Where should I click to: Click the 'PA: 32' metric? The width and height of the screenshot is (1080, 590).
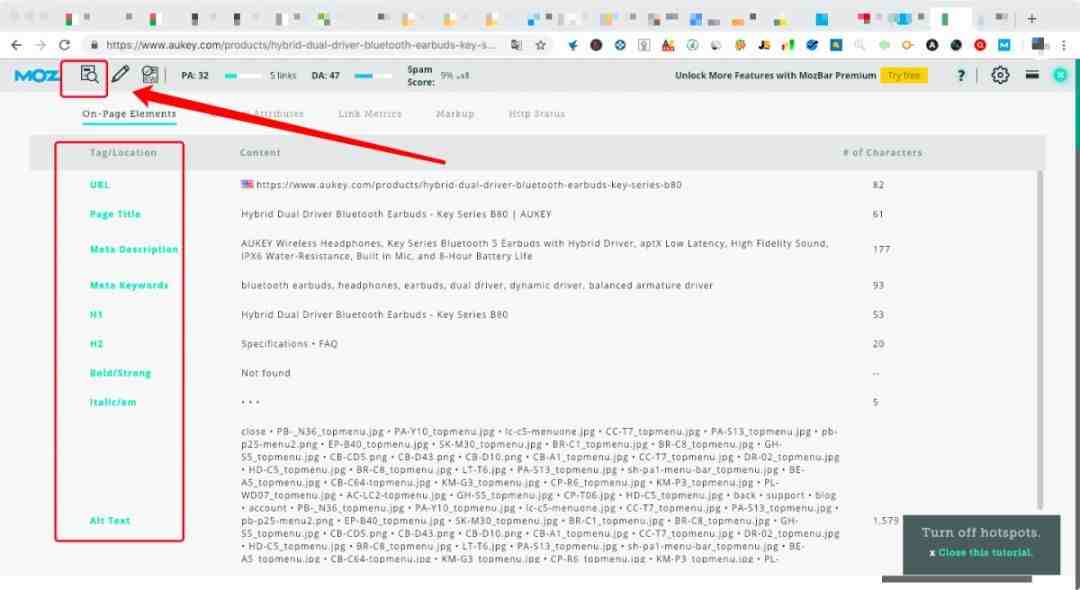(x=195, y=76)
